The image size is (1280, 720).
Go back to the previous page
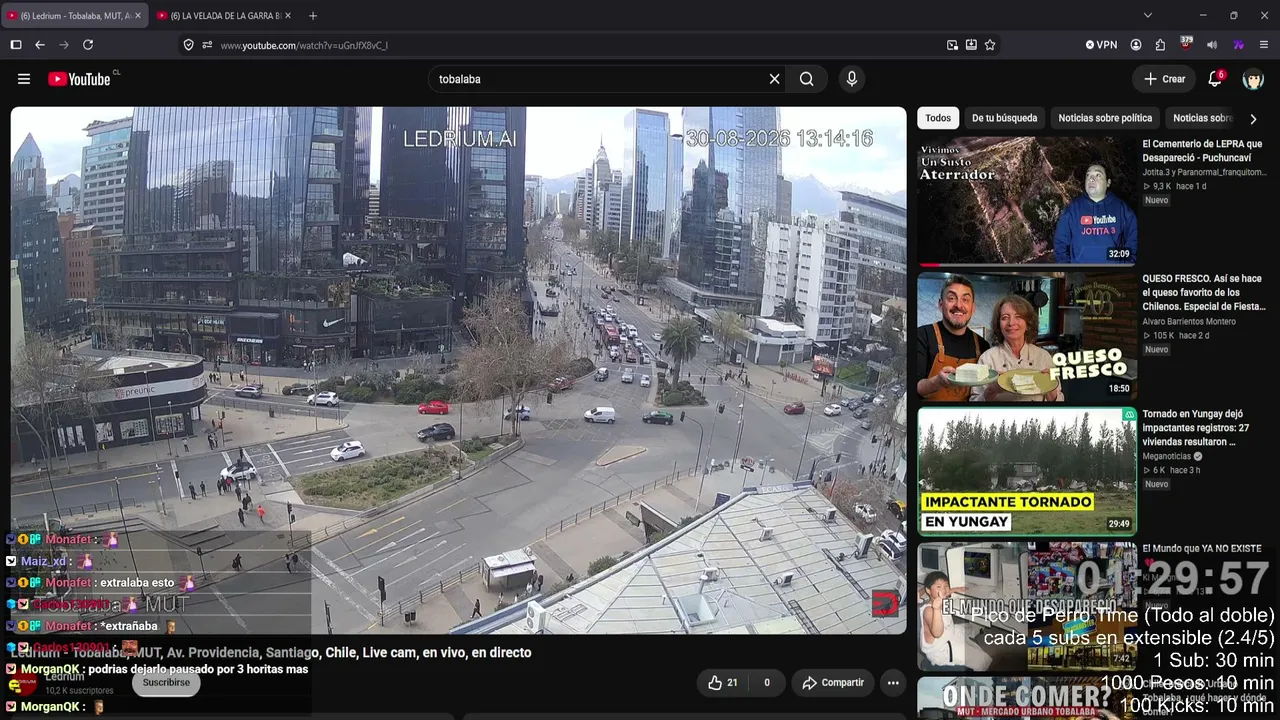coord(40,45)
